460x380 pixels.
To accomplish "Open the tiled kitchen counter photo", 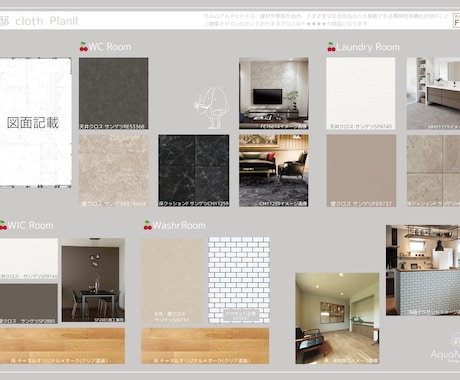I will pyautogui.click(x=423, y=270).
